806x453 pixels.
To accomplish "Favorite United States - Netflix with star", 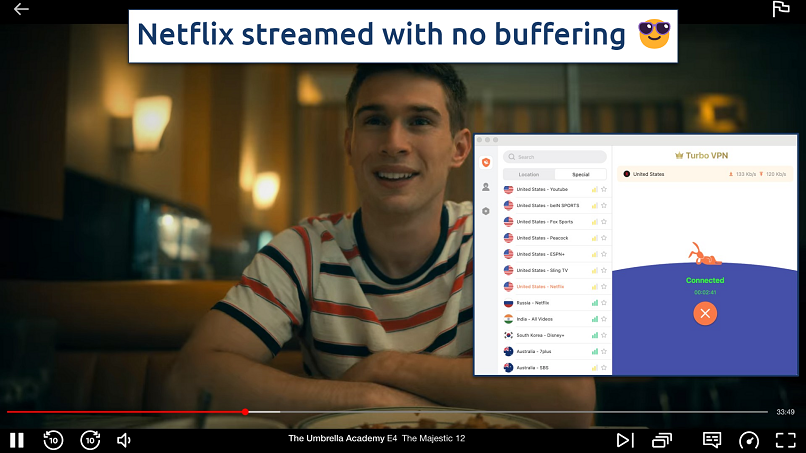I will coord(604,286).
